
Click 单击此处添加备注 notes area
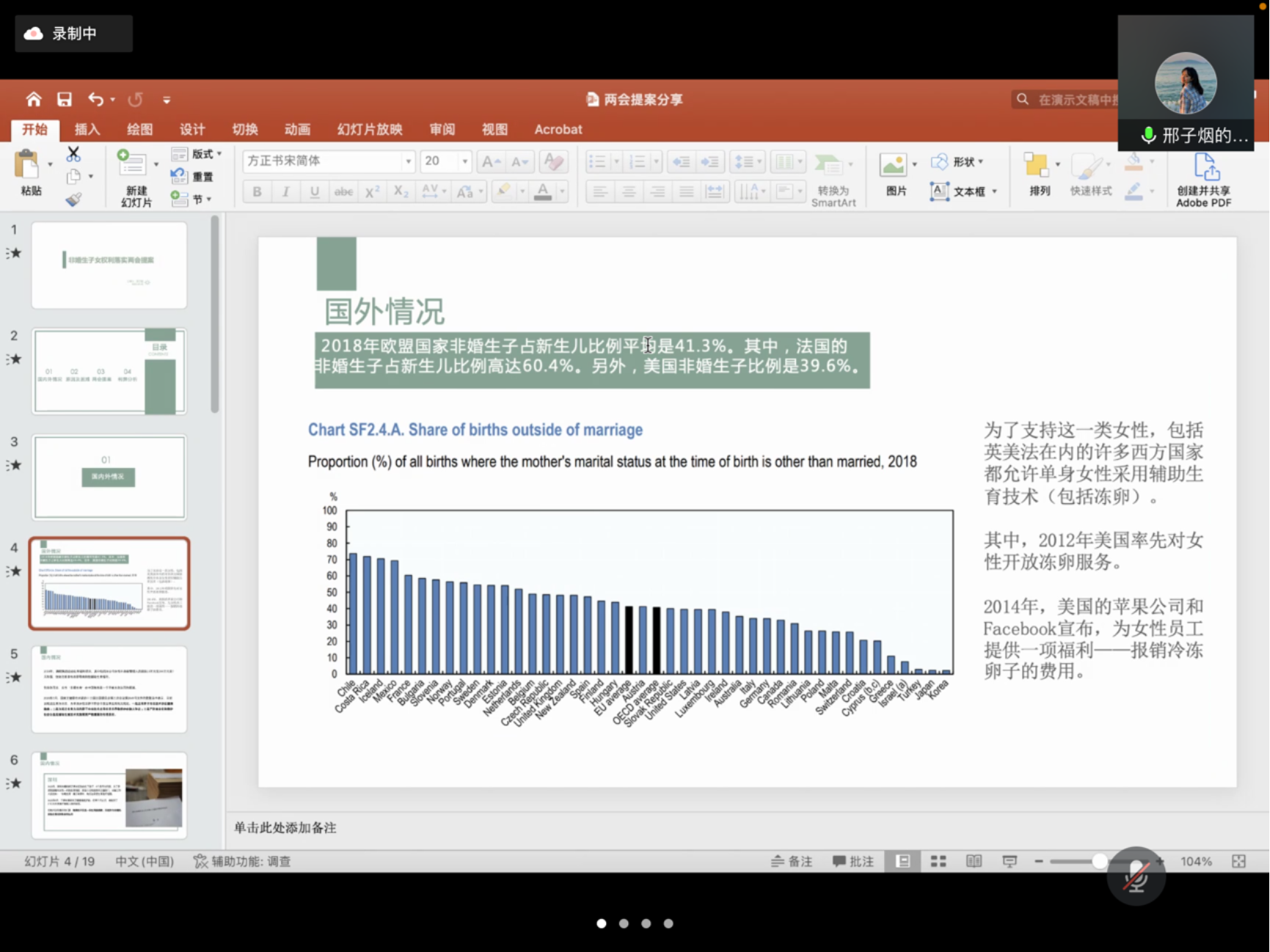point(285,827)
